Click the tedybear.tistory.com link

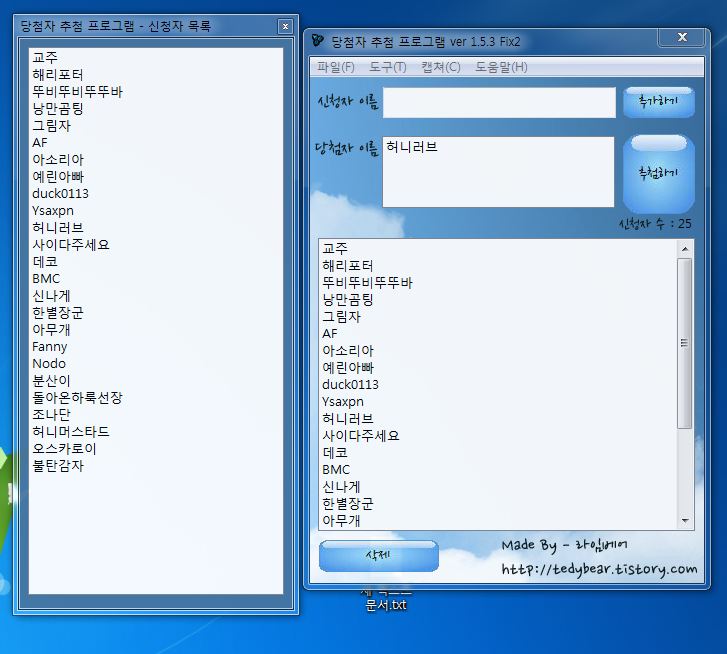pos(599,569)
